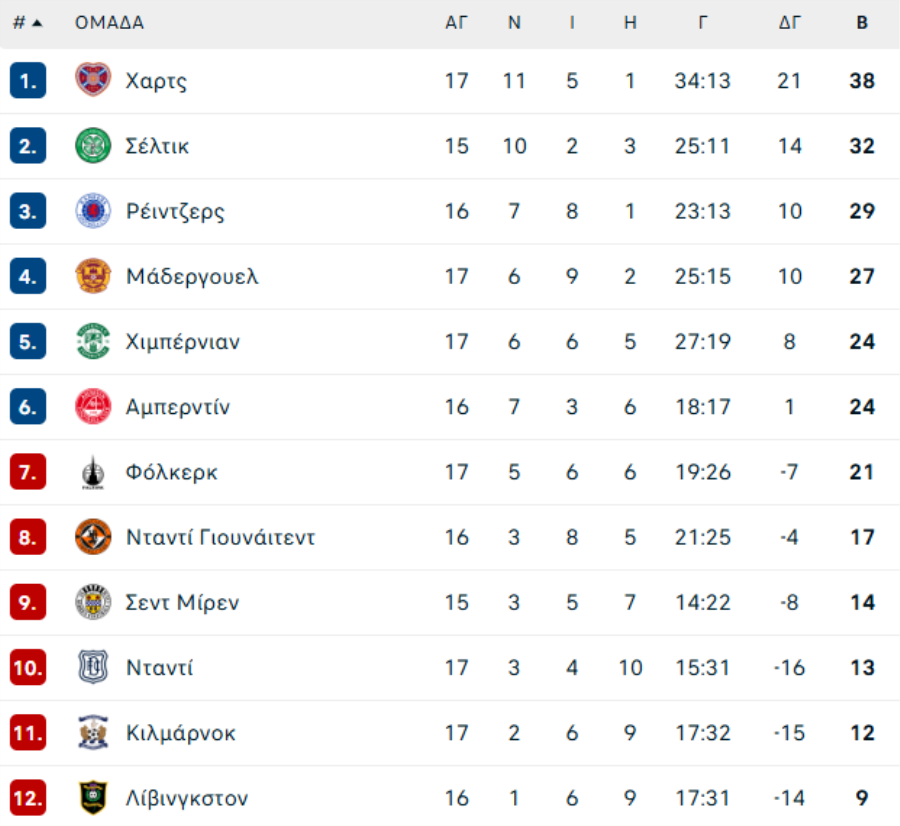Sort standings by ΟΜΑΔΑ column header
Viewport: 900px width, 826px height.
pyautogui.click(x=109, y=23)
